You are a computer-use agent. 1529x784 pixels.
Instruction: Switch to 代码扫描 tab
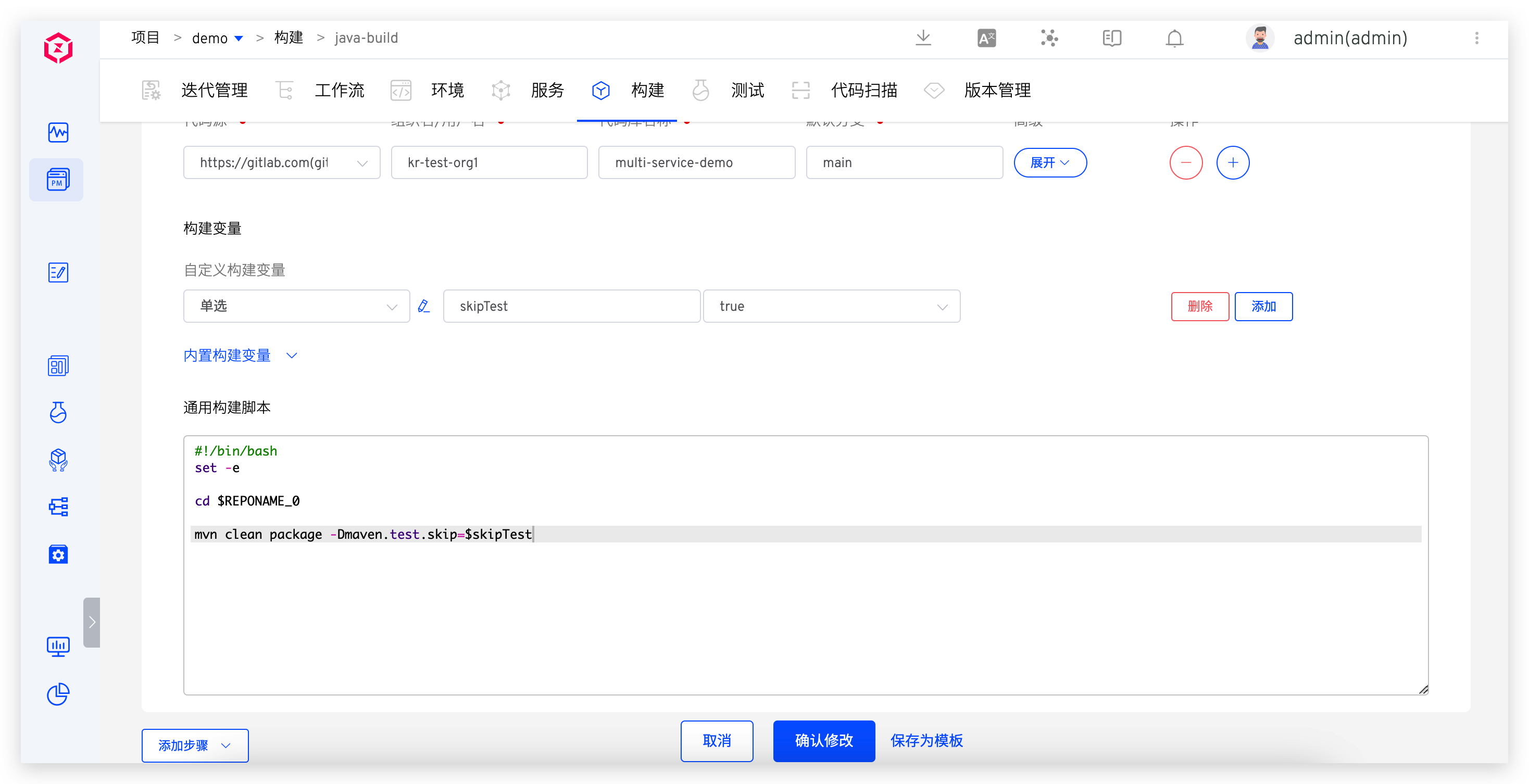[844, 90]
